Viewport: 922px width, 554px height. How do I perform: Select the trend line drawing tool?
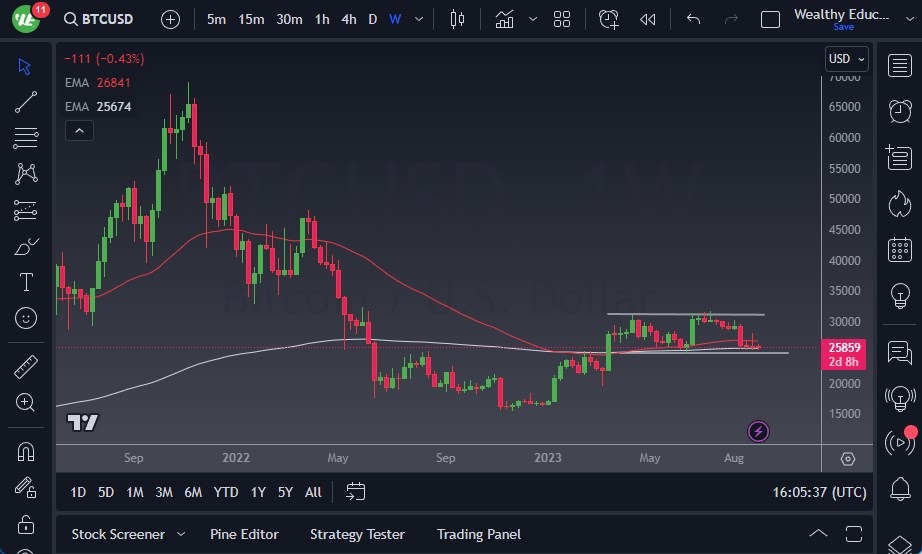[26, 101]
